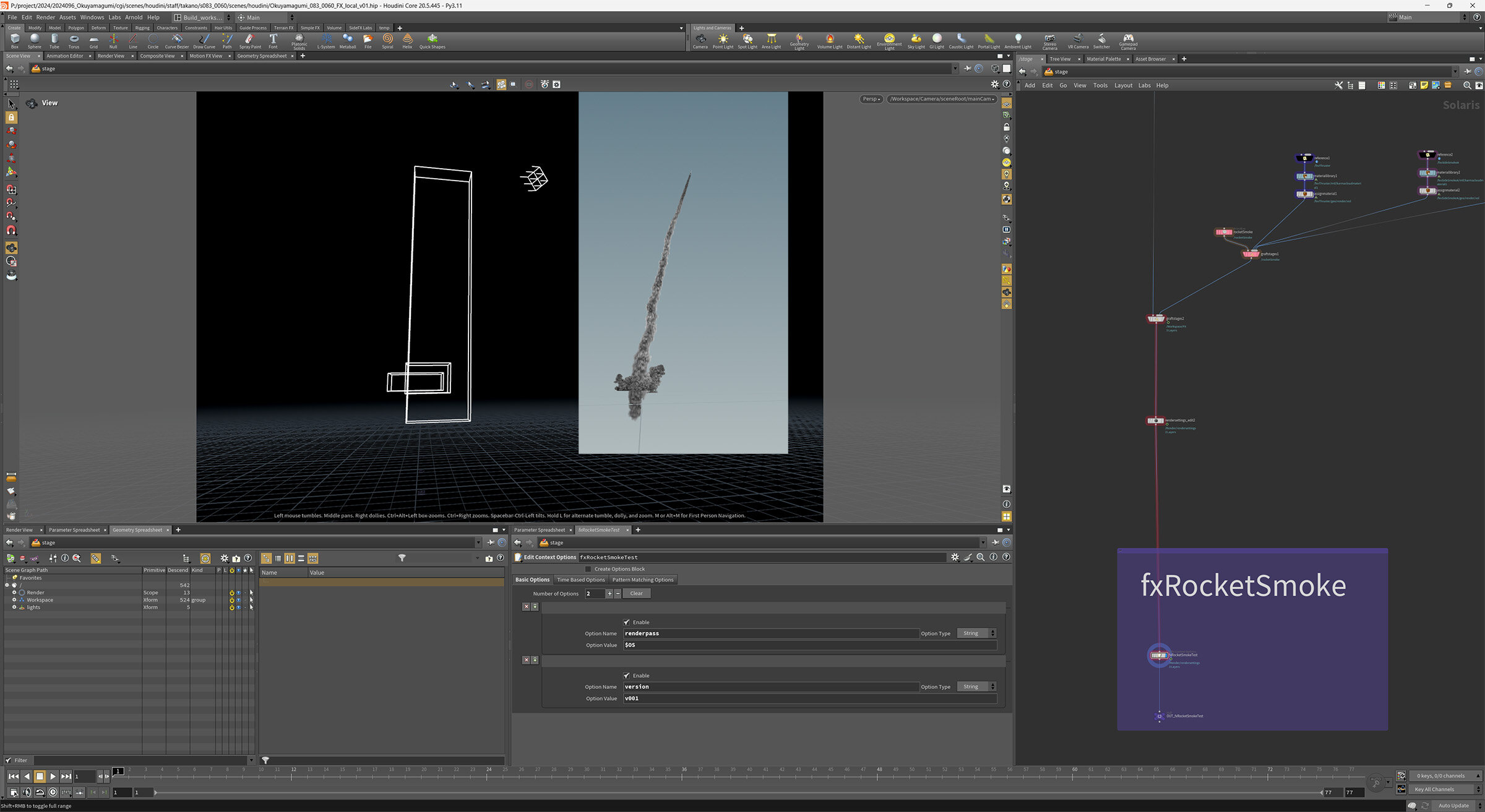The image size is (1485, 812).
Task: Click the Font shelf tool
Action: [273, 40]
